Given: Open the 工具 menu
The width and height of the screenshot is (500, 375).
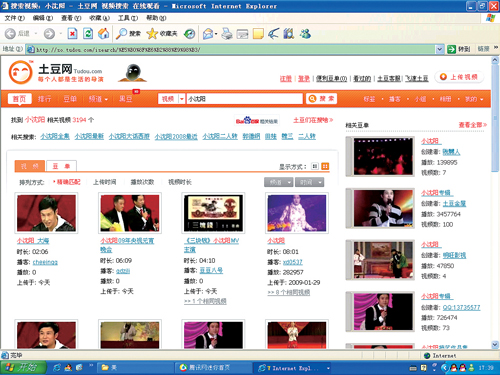Looking at the screenshot, I should [x=127, y=18].
